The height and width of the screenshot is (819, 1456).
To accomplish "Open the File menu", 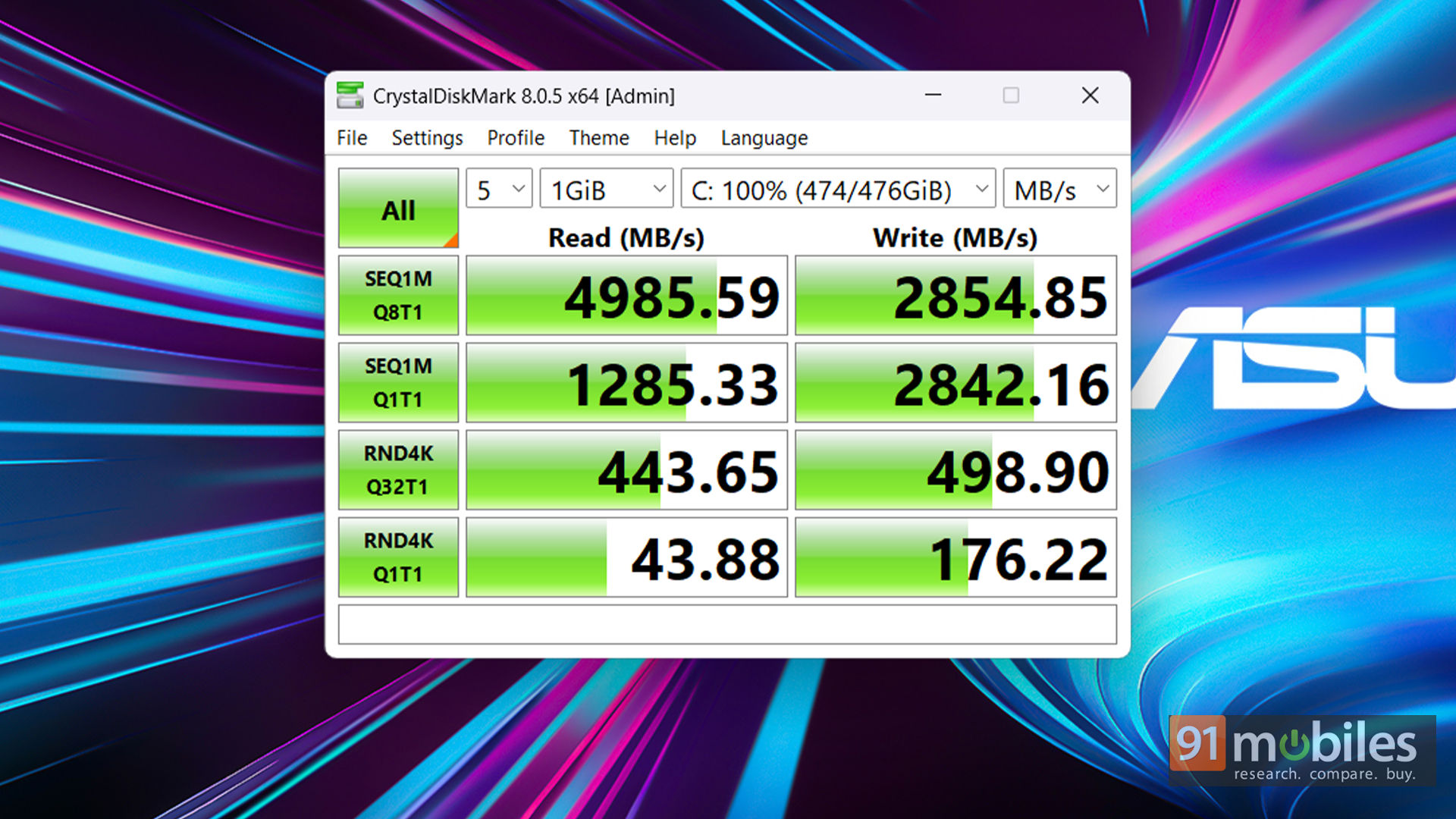I will click(x=352, y=138).
